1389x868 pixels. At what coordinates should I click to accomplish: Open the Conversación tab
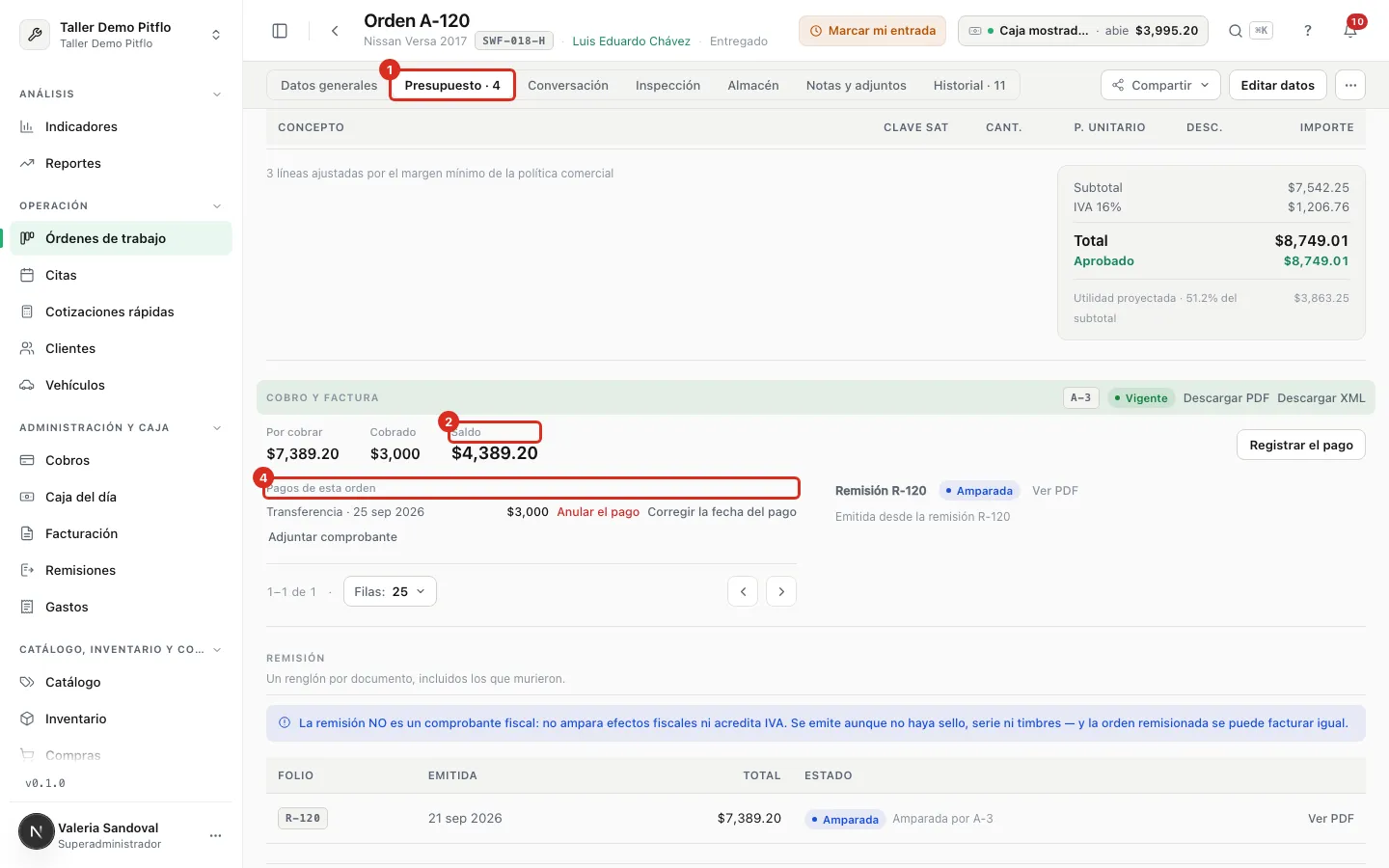pos(568,85)
